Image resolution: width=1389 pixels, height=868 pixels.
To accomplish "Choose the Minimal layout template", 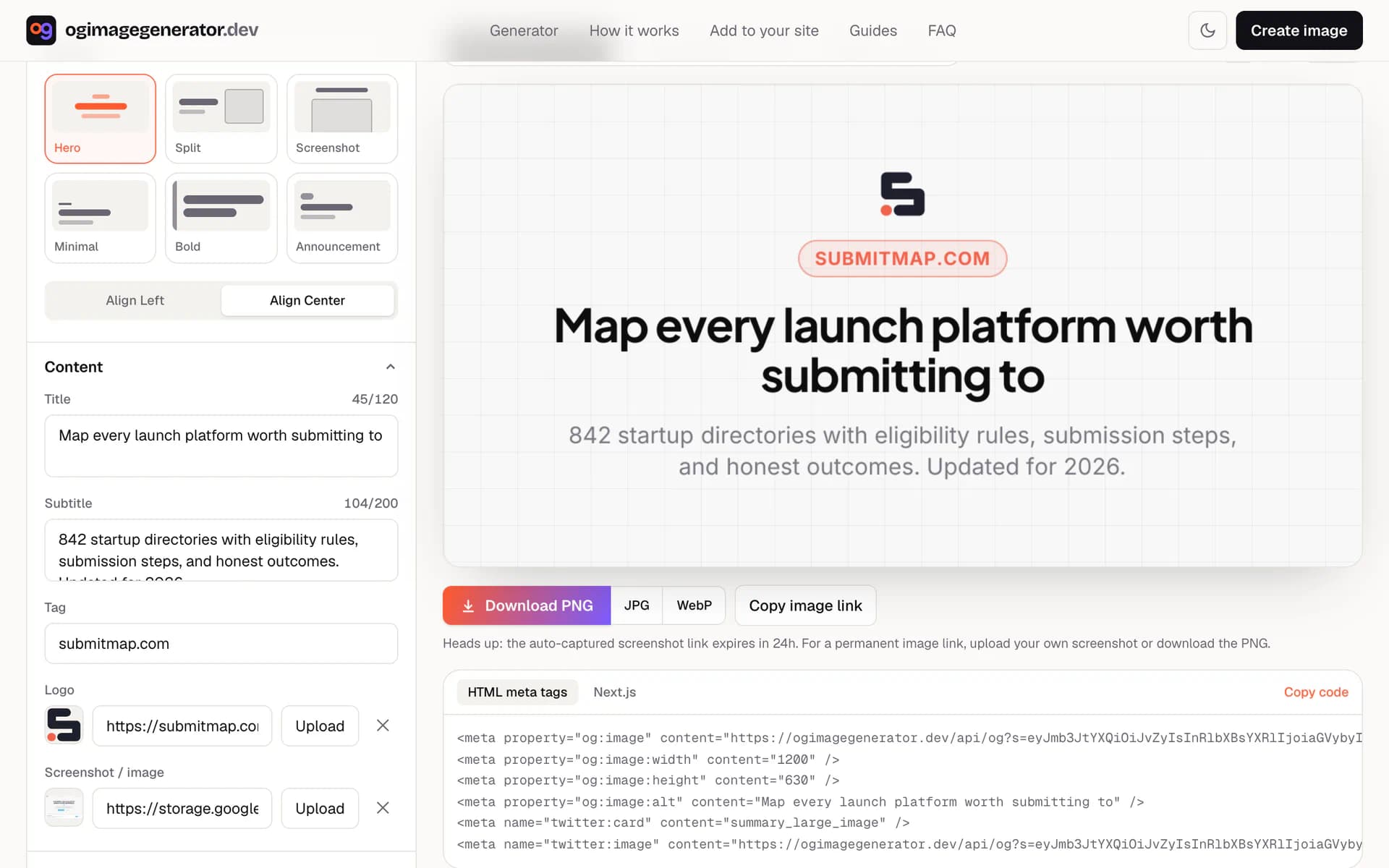I will (101, 218).
